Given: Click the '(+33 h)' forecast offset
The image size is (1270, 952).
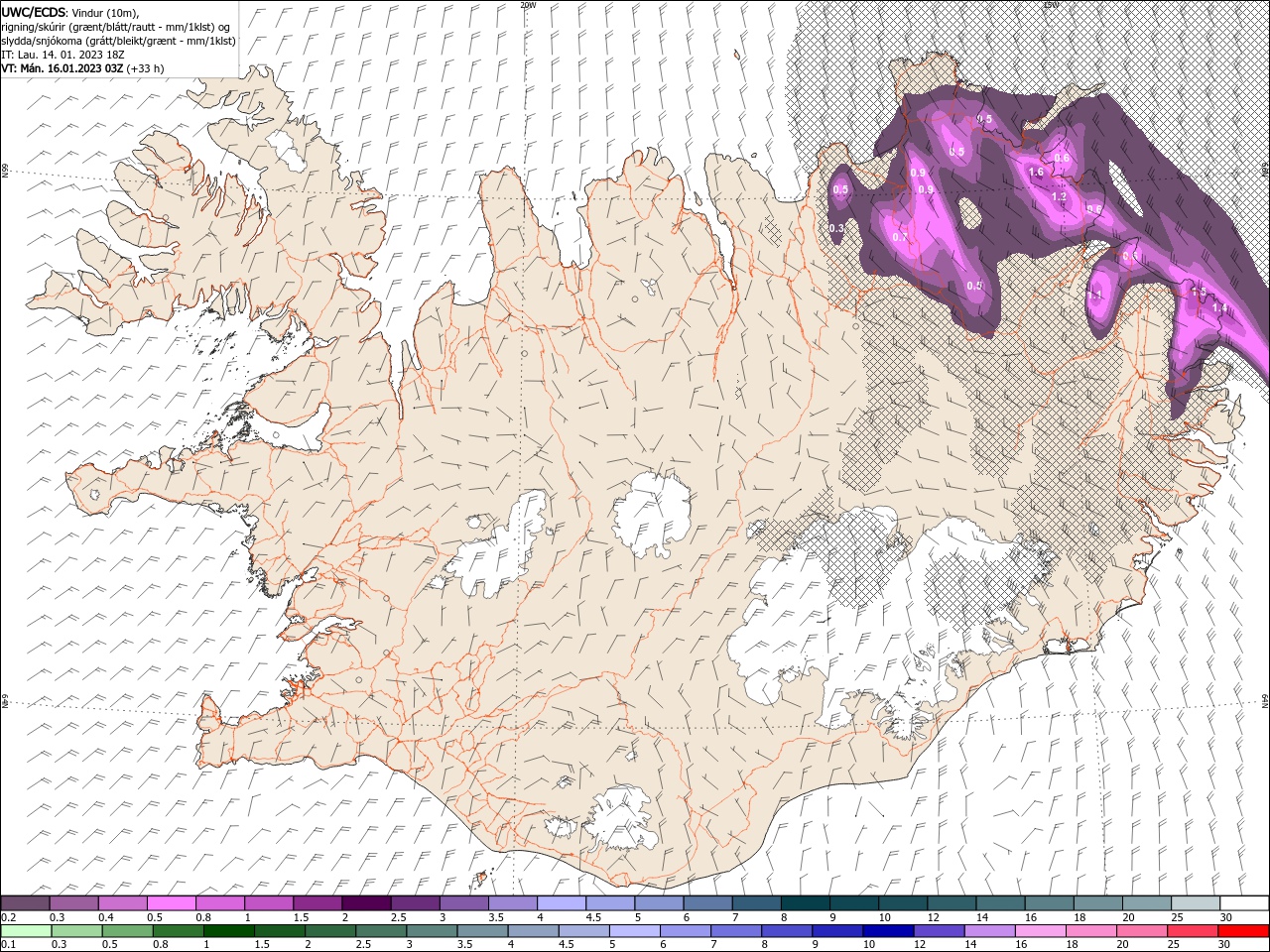Looking at the screenshot, I should [146, 68].
